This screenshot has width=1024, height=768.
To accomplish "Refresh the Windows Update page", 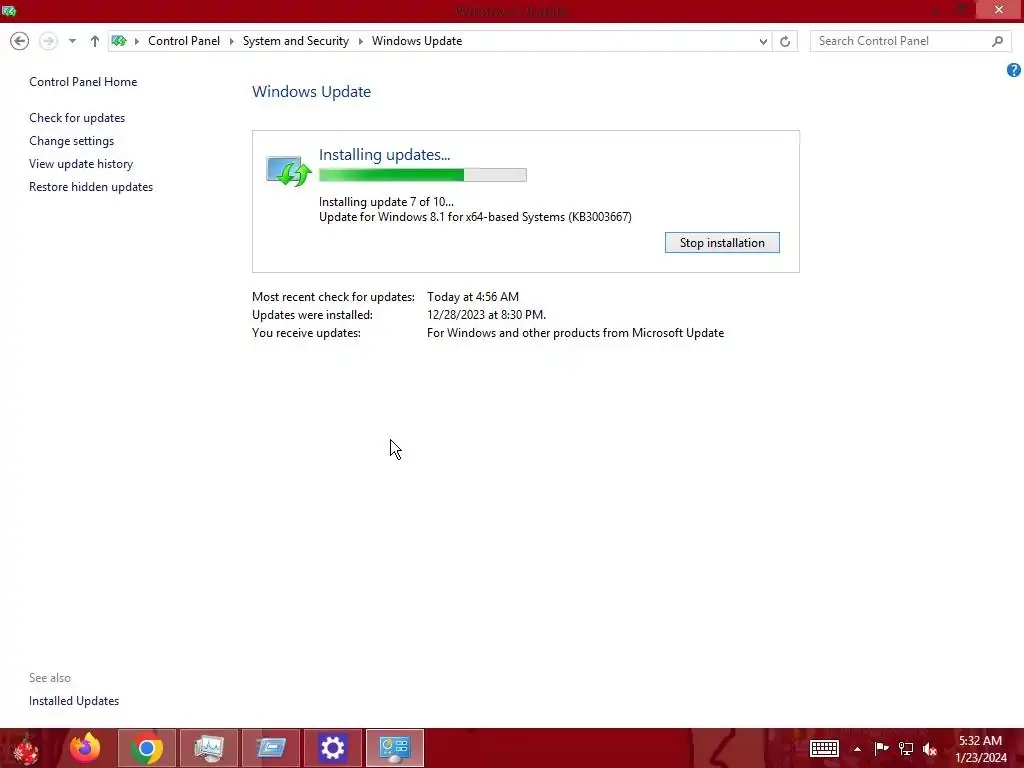I will [x=785, y=41].
